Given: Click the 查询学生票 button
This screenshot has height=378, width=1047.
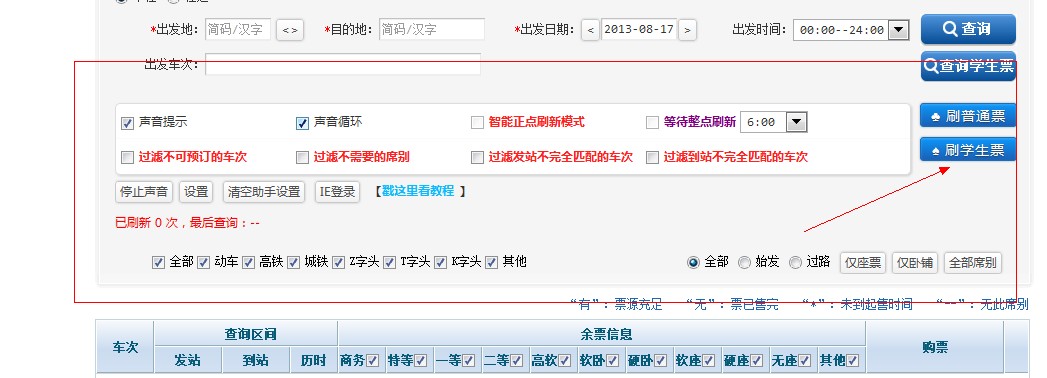Looking at the screenshot, I should pyautogui.click(x=968, y=66).
